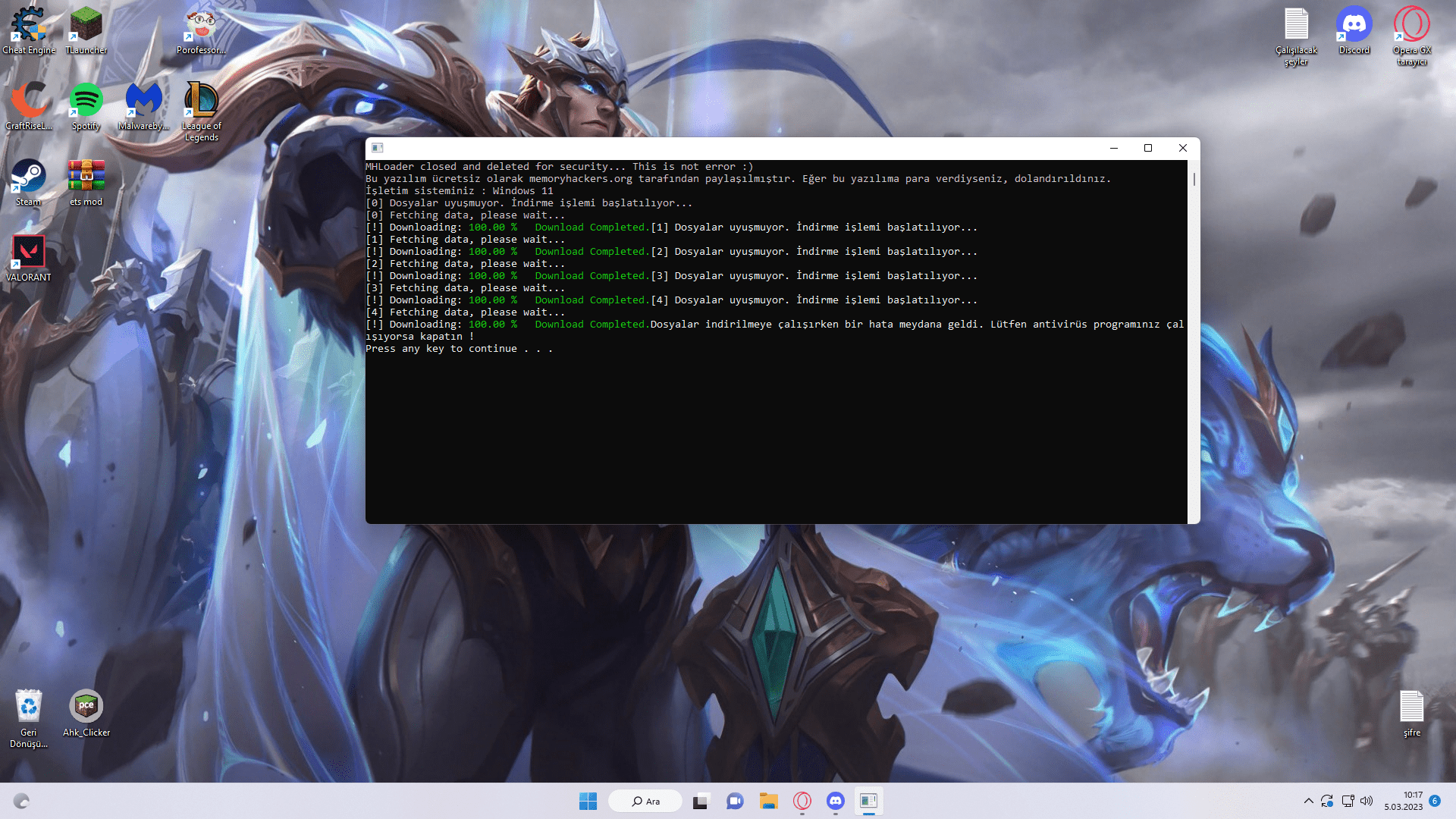Open Task View from the taskbar
Viewport: 1456px width, 819px height.
[x=701, y=801]
